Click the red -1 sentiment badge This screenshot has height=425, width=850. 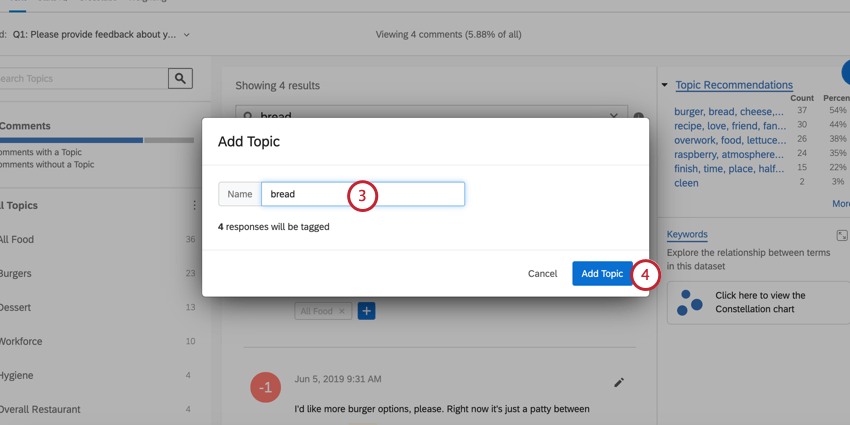coord(265,387)
